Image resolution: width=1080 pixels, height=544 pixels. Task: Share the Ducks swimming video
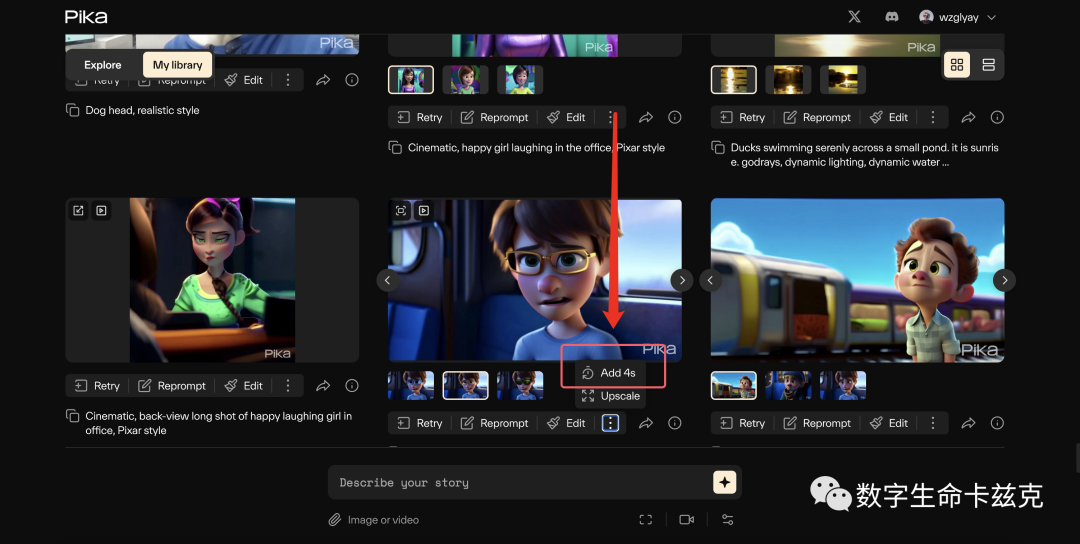pos(968,118)
